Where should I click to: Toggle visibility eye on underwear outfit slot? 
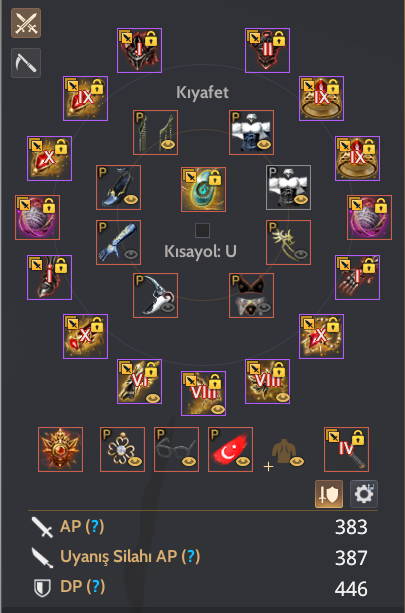264,308
